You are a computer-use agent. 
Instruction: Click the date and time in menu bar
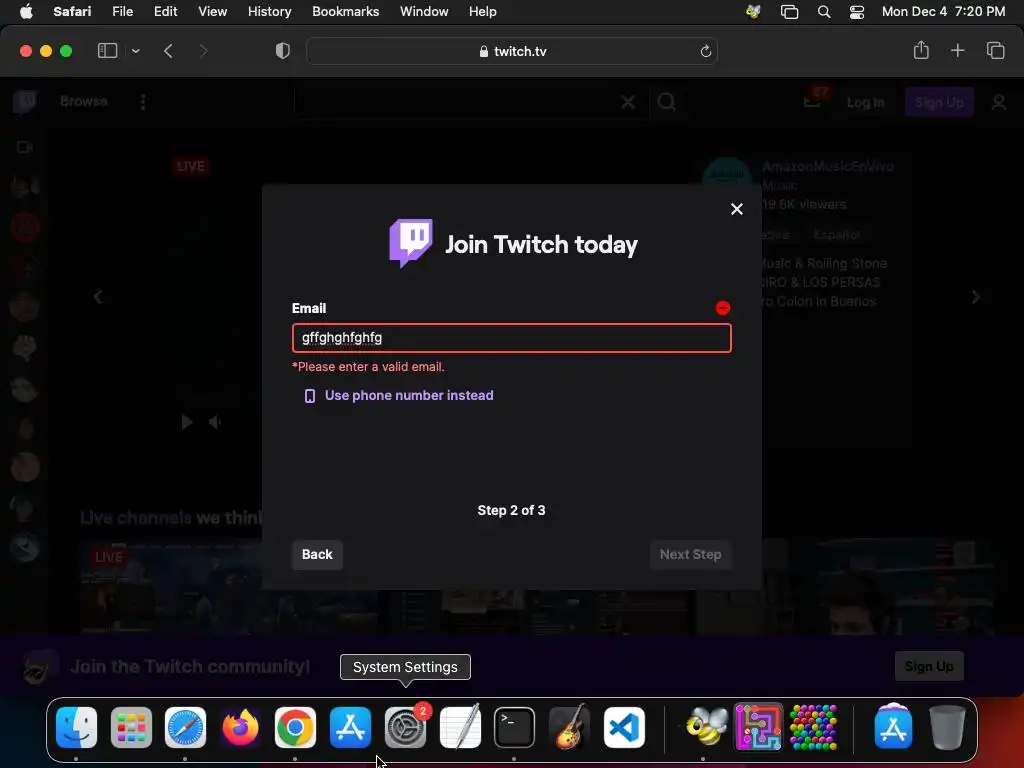click(943, 12)
